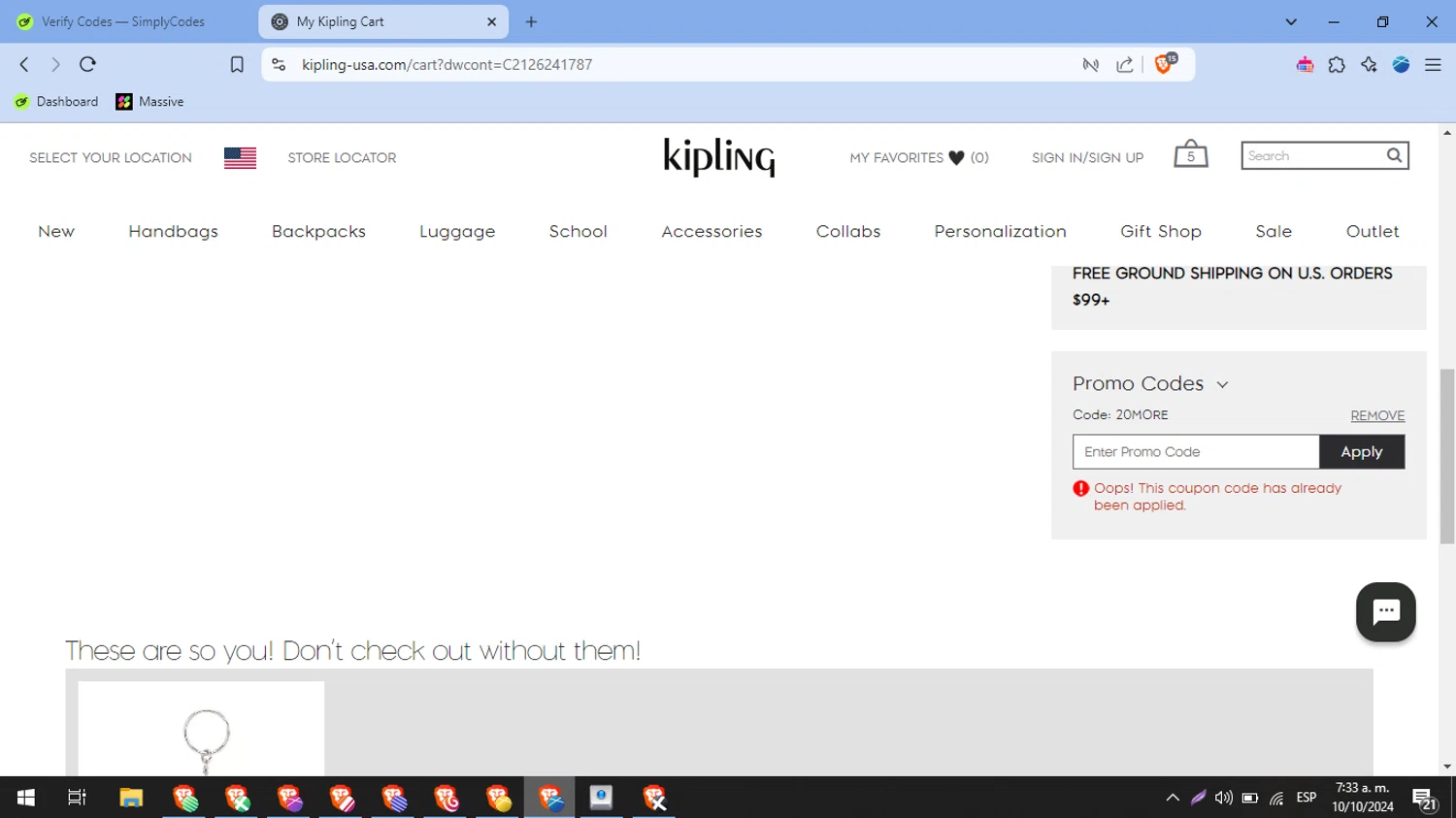Open Task View on the taskbar

click(77, 798)
